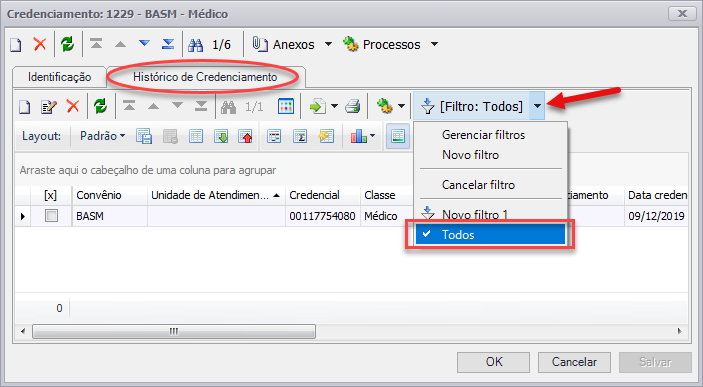Refresh the history grid with green arrows
This screenshot has width=703, height=387.
point(100,107)
